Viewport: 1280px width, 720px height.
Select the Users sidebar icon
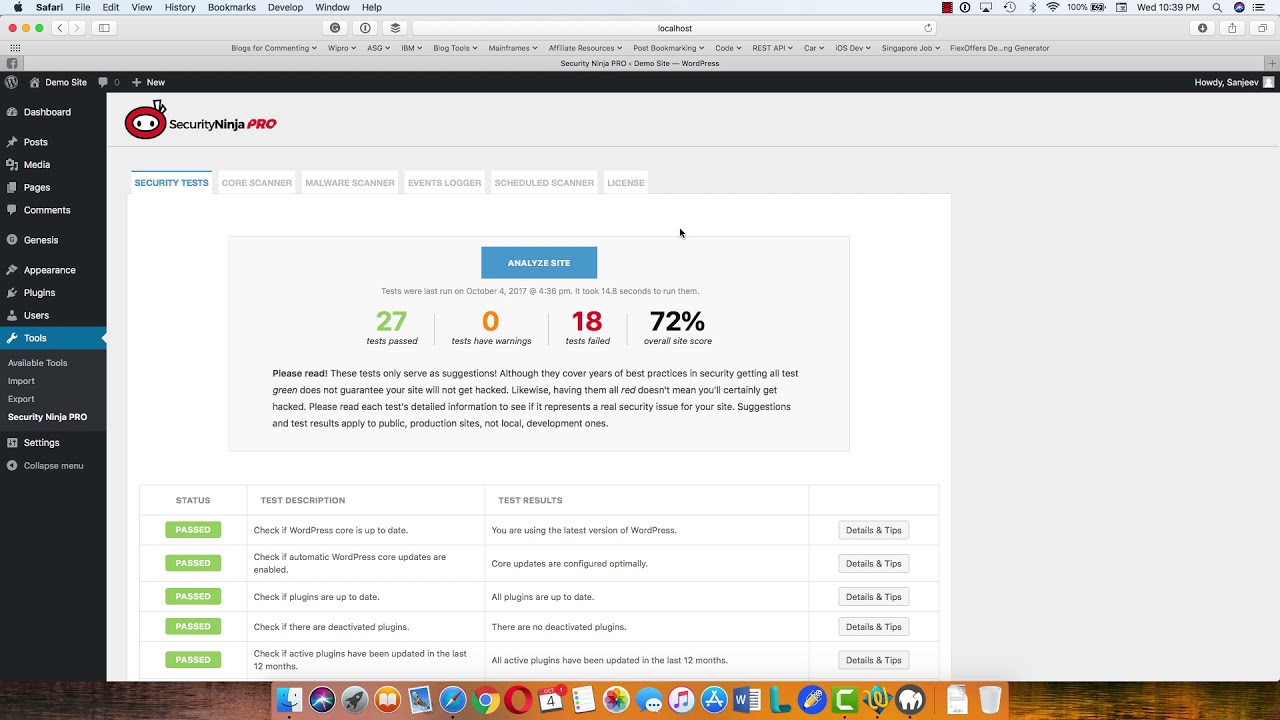coord(14,315)
